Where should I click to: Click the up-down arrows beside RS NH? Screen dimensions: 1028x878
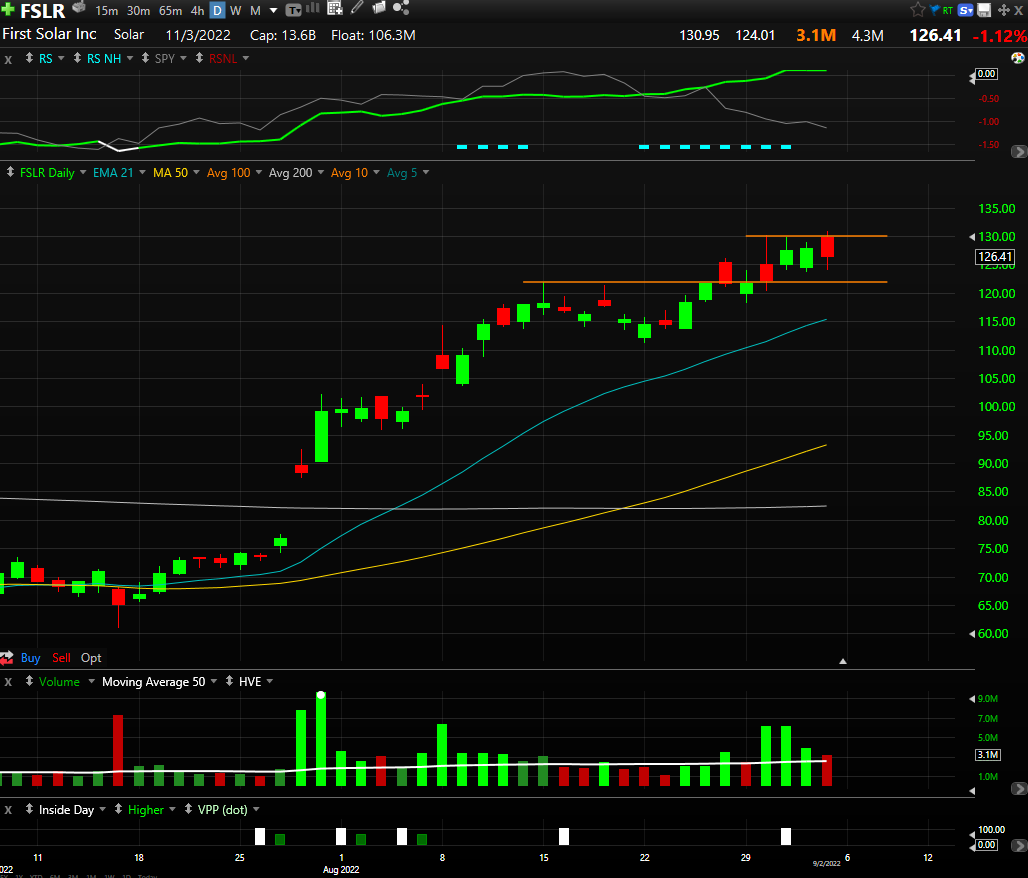[77, 58]
